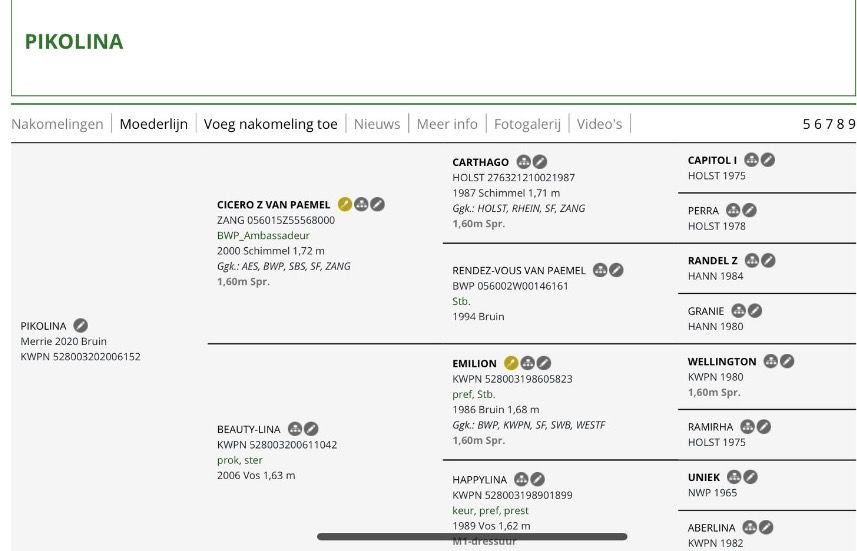Open the pedigree tree icon for UNIEK

tap(735, 477)
